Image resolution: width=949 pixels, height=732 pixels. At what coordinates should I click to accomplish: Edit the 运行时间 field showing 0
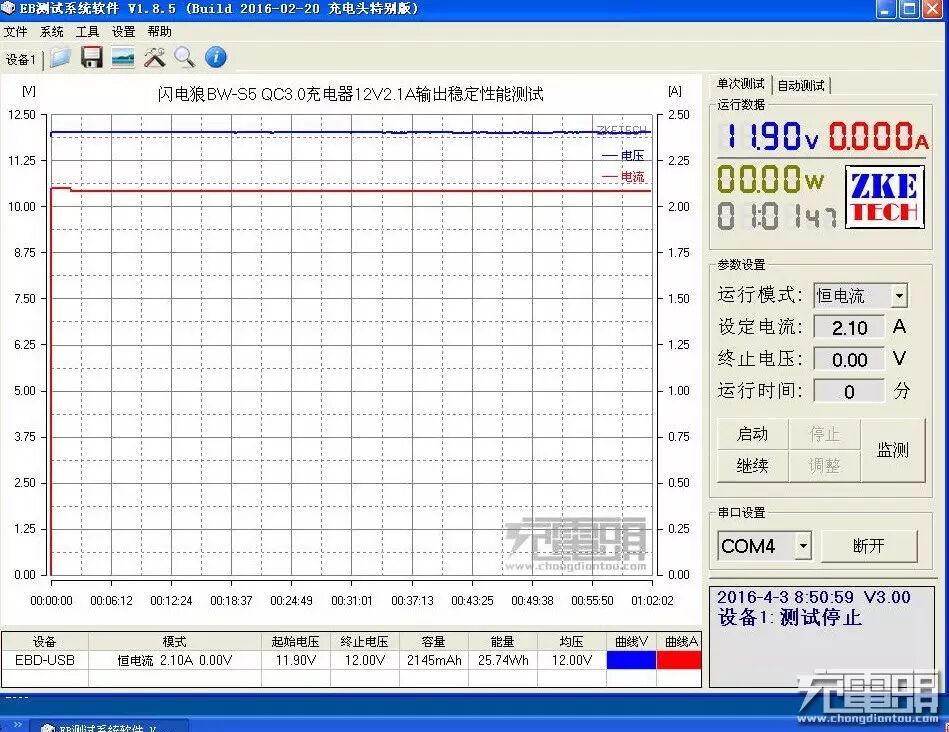(x=849, y=391)
